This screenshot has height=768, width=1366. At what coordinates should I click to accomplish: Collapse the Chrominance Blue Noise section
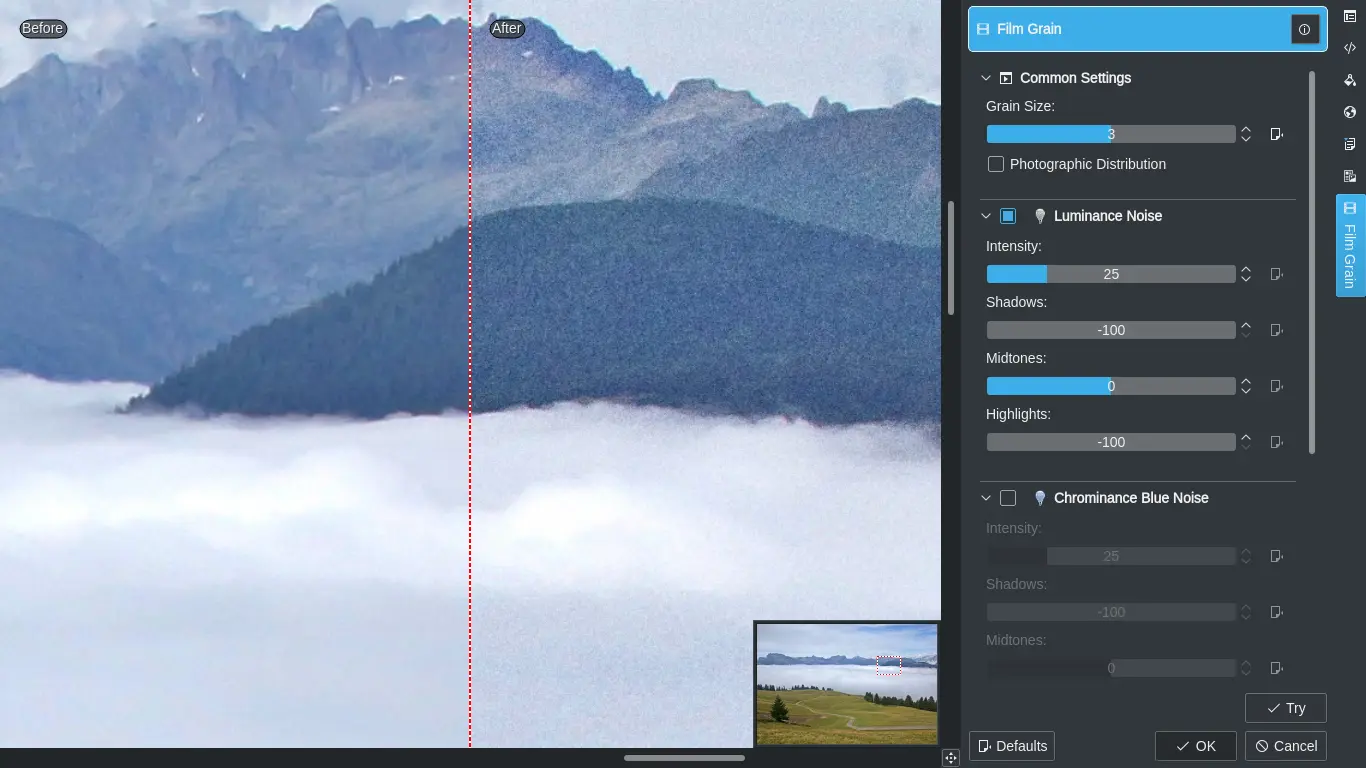pyautogui.click(x=985, y=497)
